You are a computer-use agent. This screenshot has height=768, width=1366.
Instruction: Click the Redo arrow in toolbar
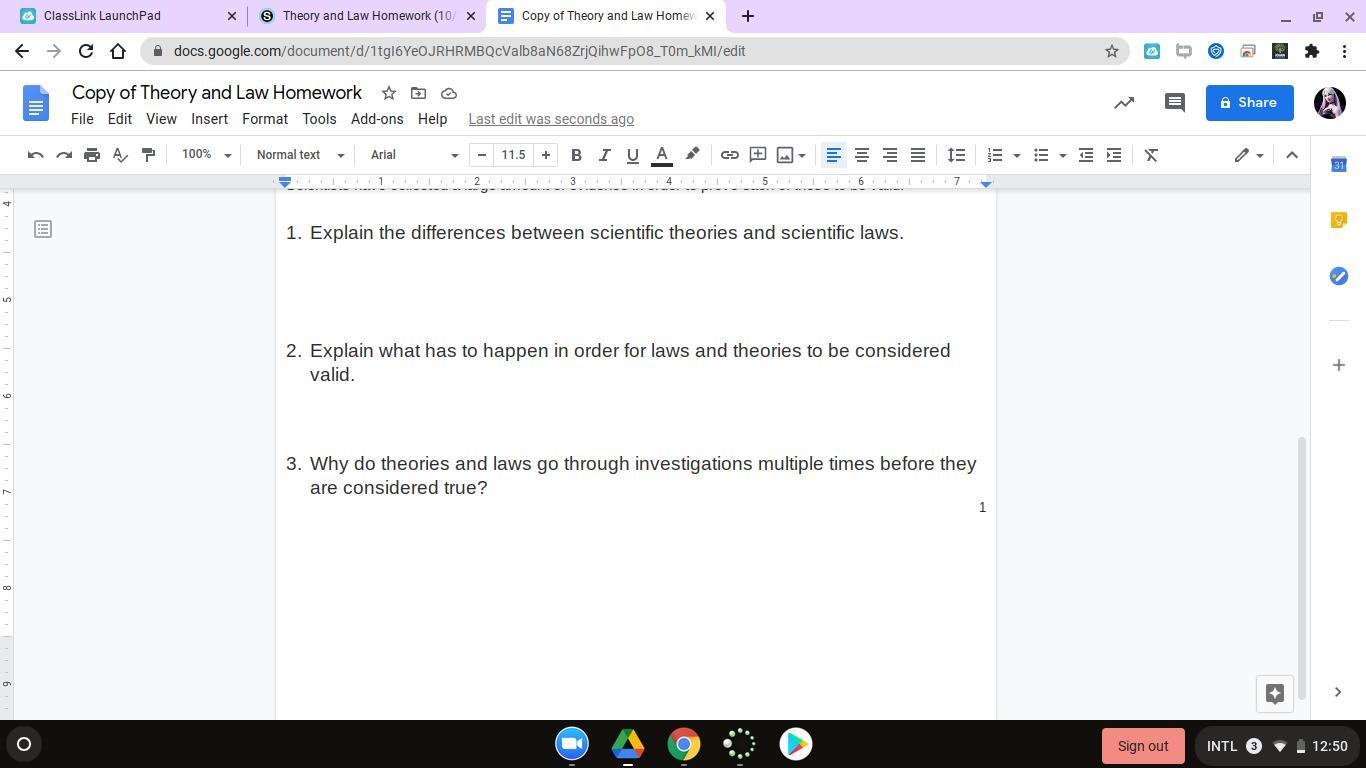pos(64,155)
